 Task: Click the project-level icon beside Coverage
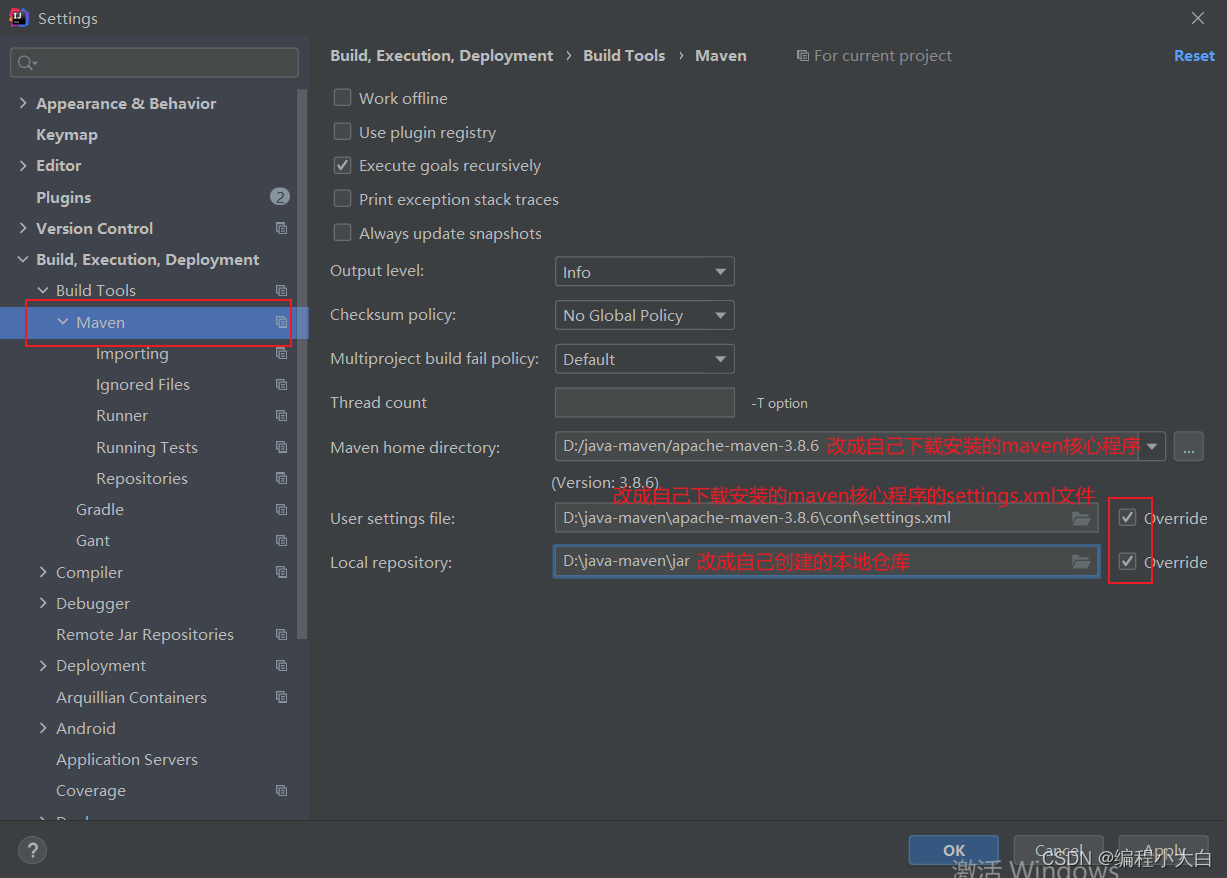[x=281, y=790]
